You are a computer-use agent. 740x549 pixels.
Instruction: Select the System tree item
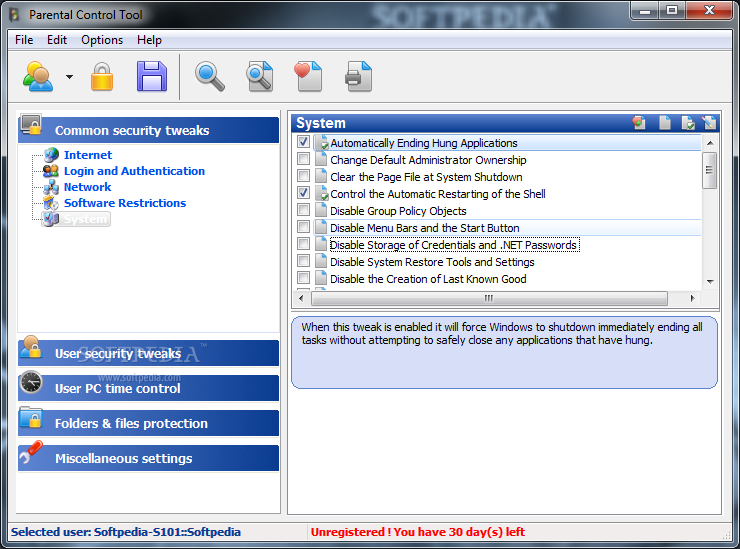tap(85, 220)
